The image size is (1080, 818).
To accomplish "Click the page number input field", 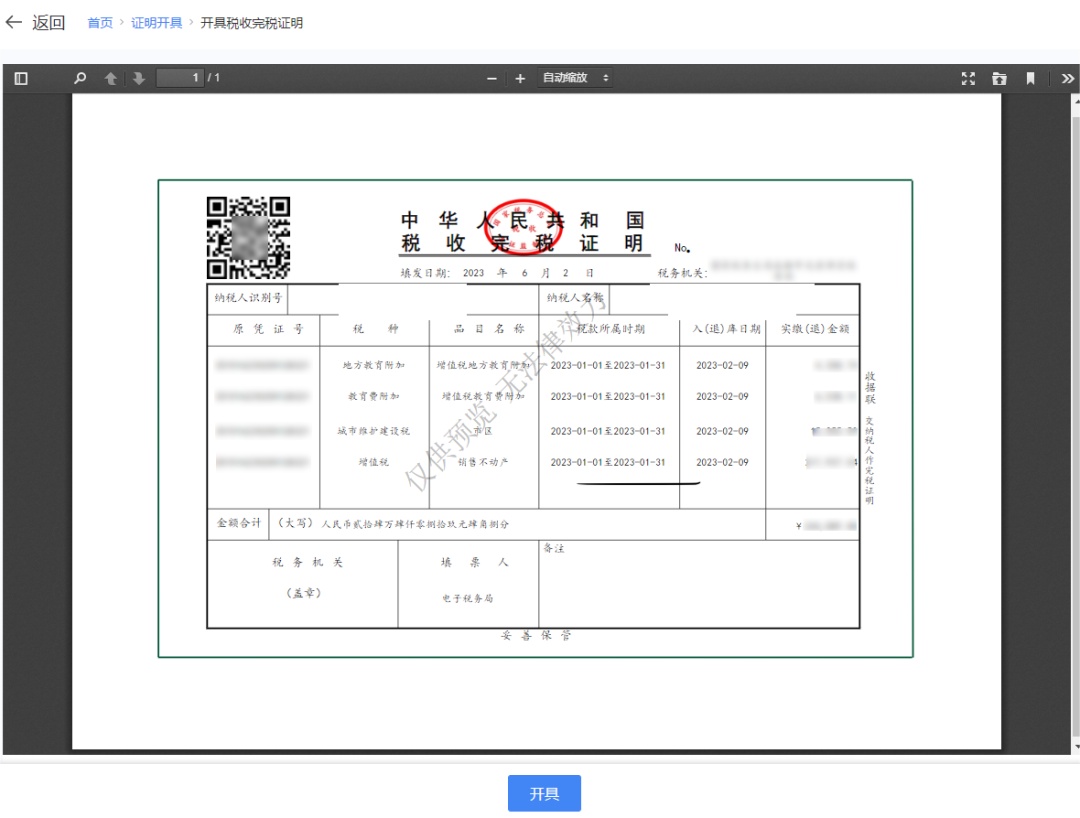I will pos(180,78).
